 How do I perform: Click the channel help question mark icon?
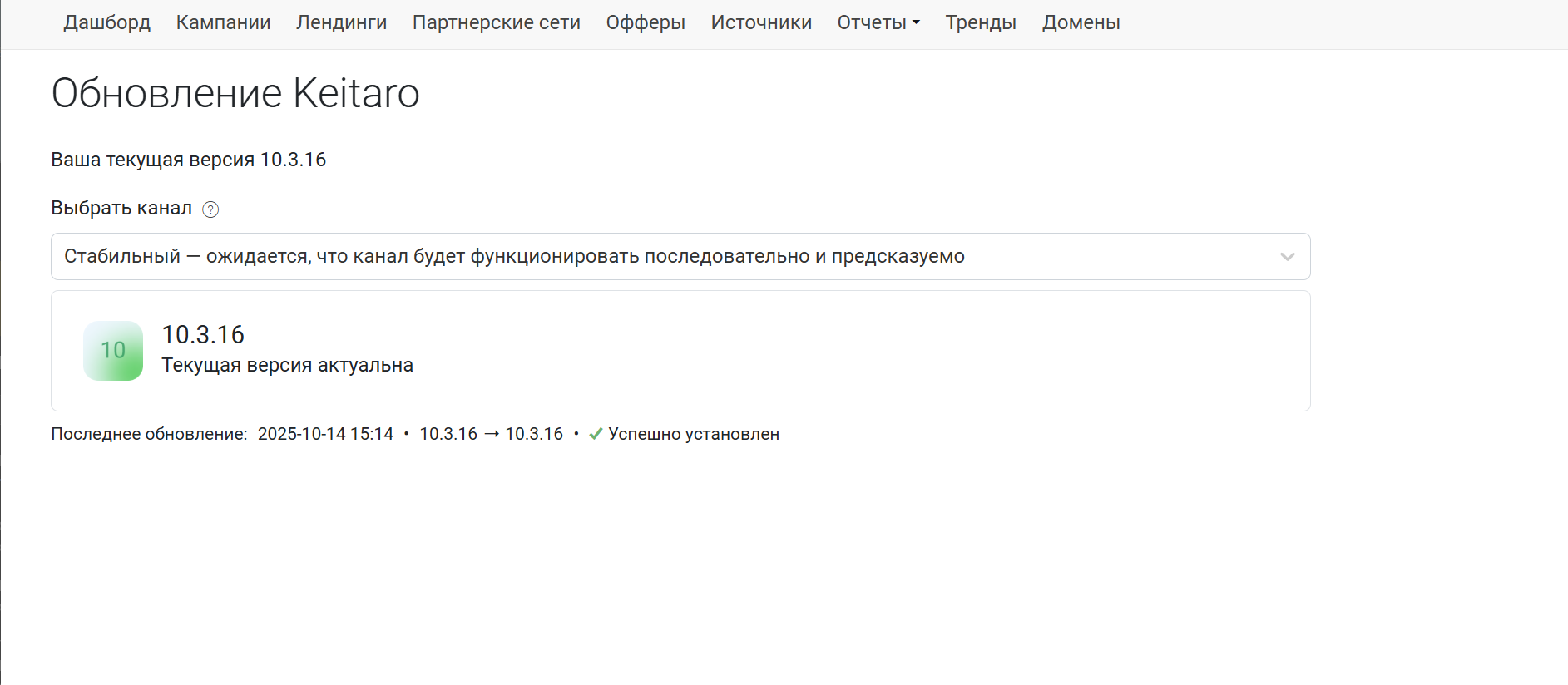(210, 209)
